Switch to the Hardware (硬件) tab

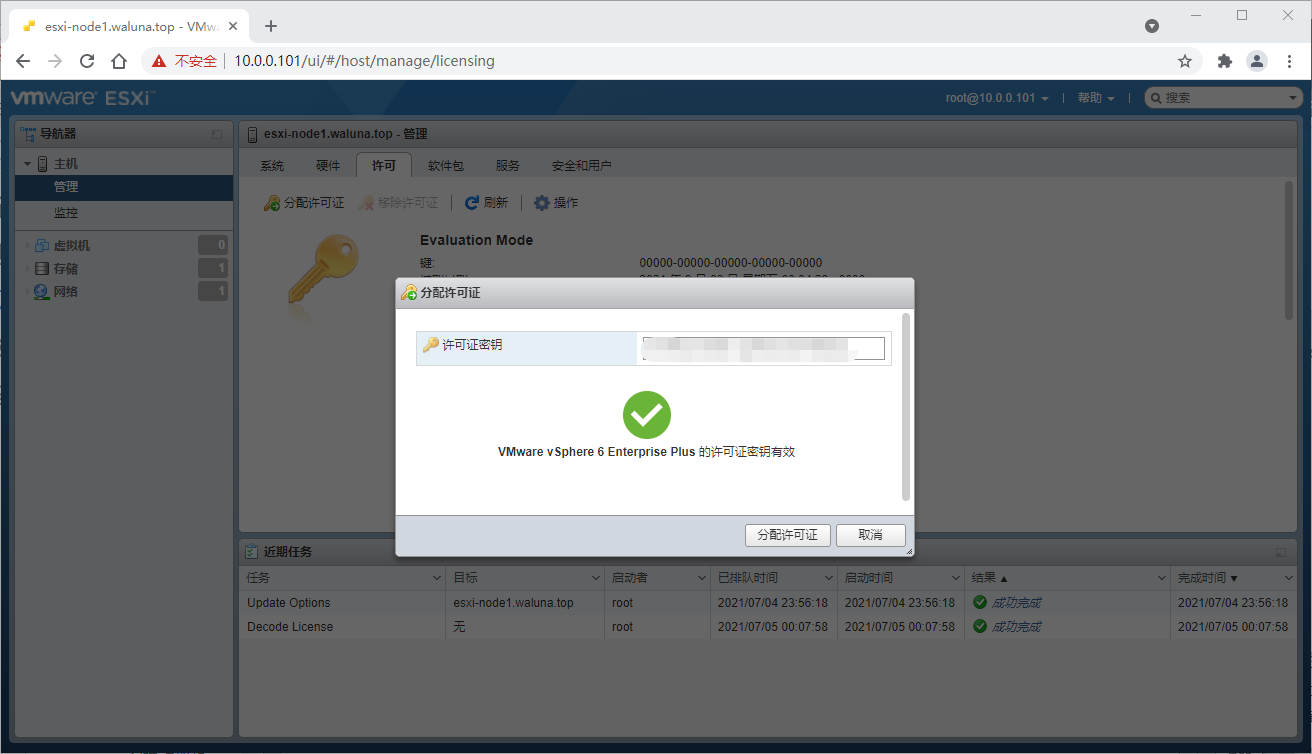(x=328, y=166)
